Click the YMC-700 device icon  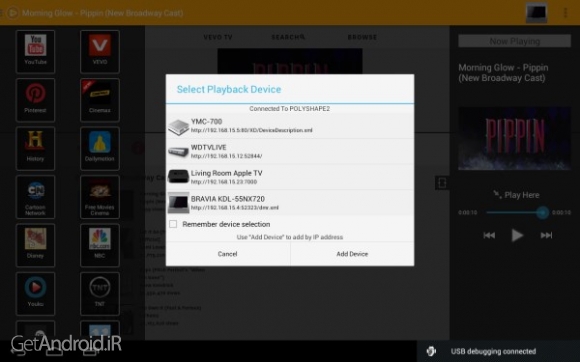[179, 127]
